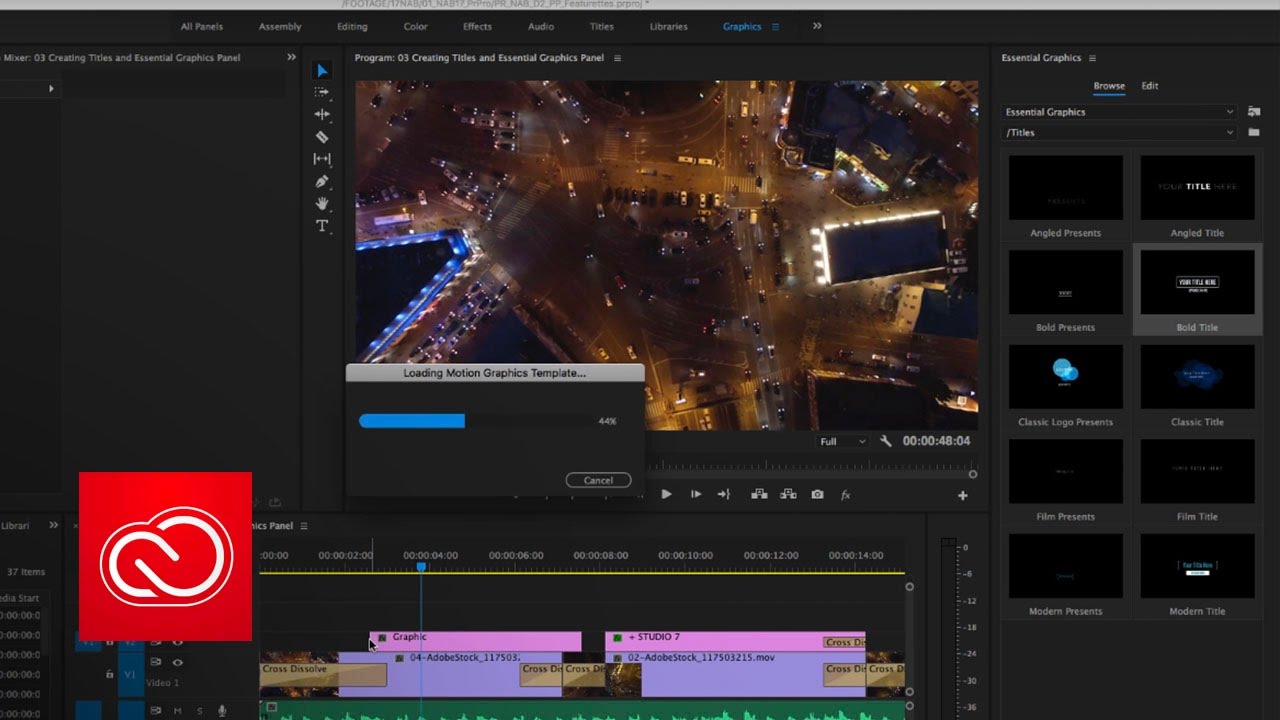Toggle Video 1 track eye visibility
1280x720 pixels.
pos(178,662)
